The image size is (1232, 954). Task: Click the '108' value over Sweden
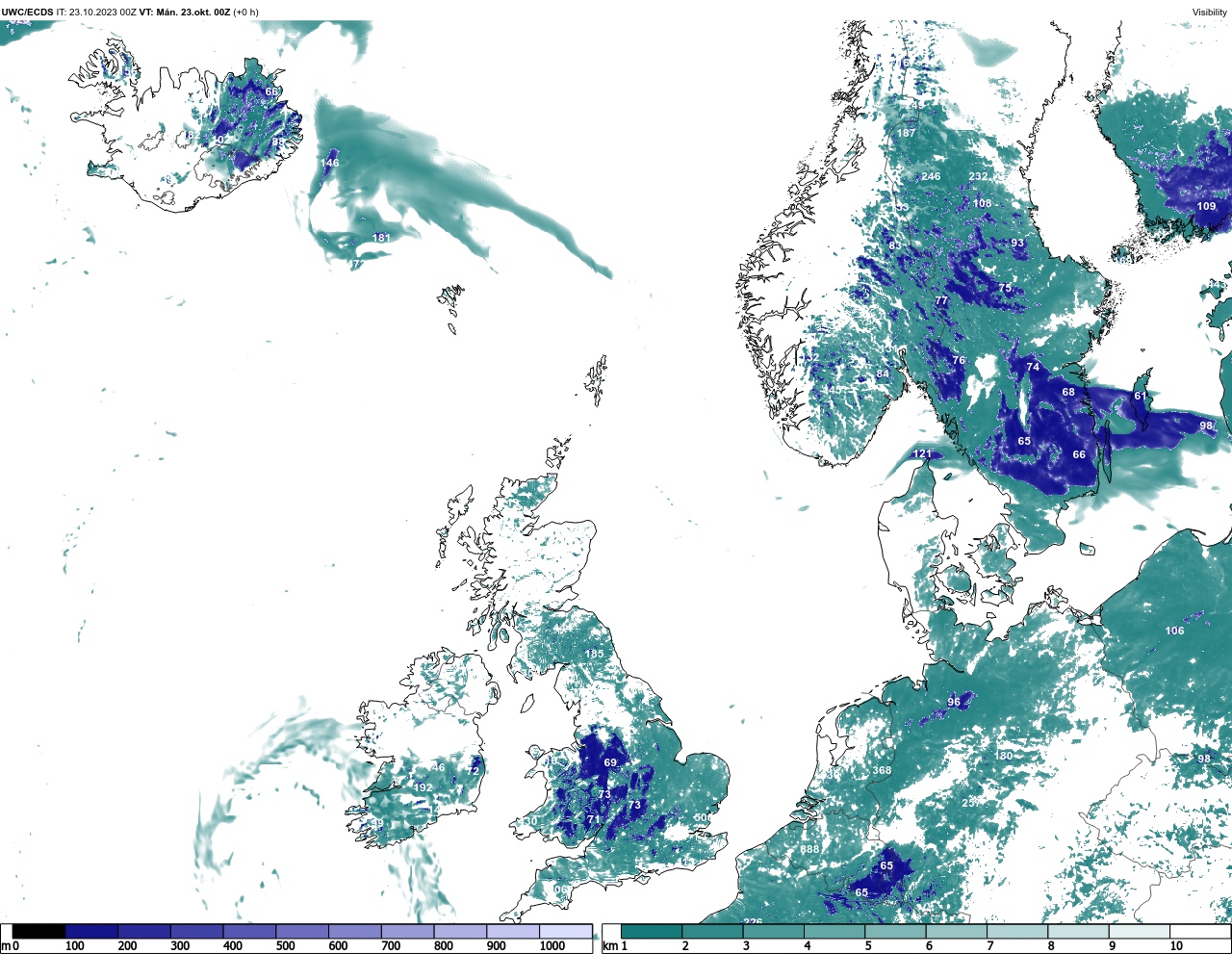pyautogui.click(x=982, y=203)
